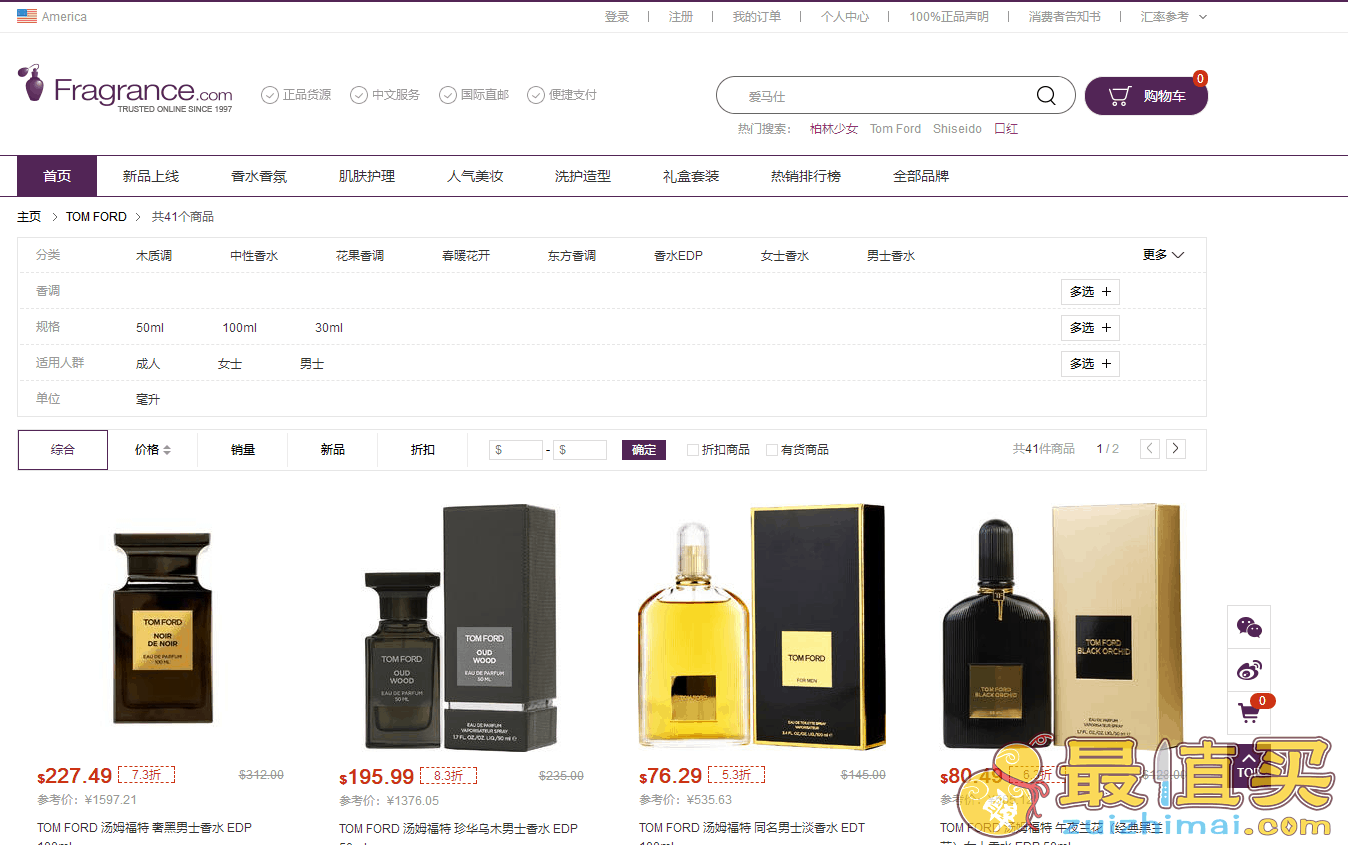Click maximum price input field

coord(580,450)
